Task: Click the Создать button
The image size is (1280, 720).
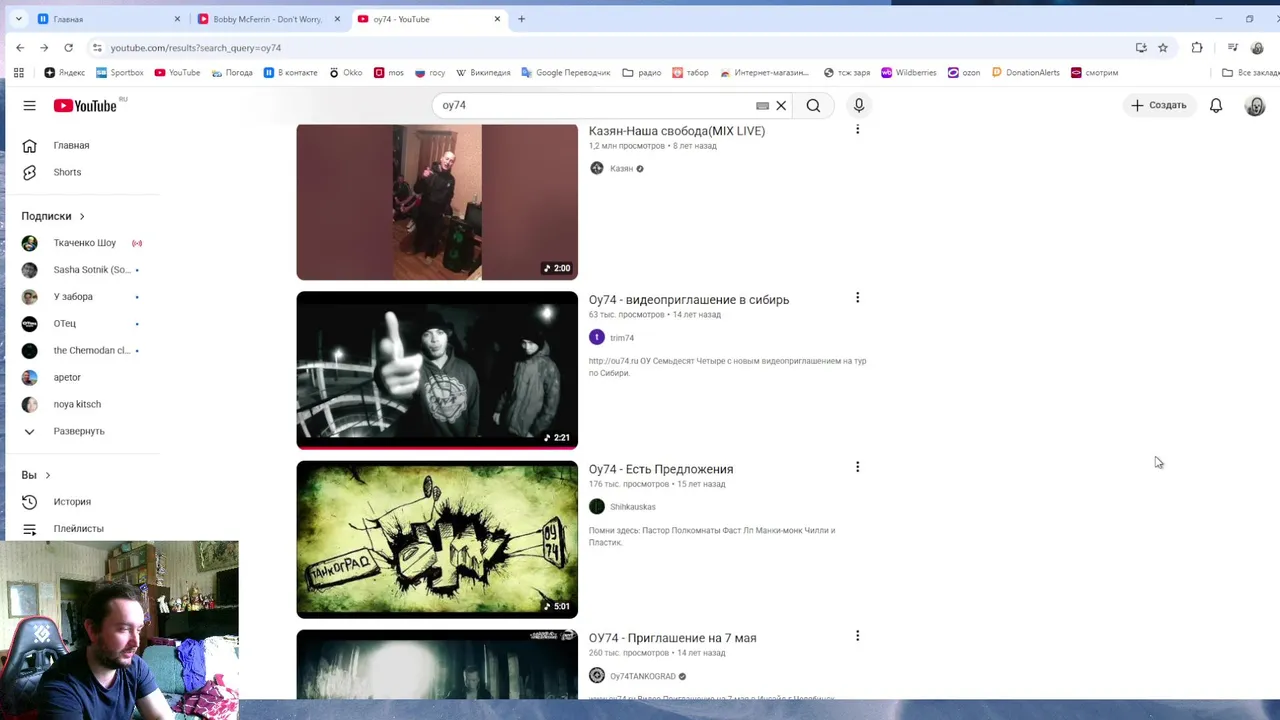Action: 1158,105
